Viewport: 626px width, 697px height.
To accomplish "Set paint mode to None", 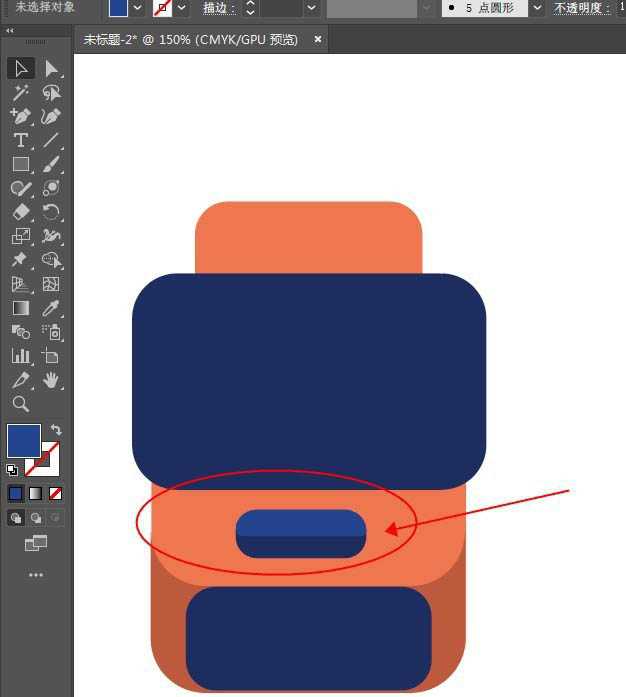I will click(56, 493).
